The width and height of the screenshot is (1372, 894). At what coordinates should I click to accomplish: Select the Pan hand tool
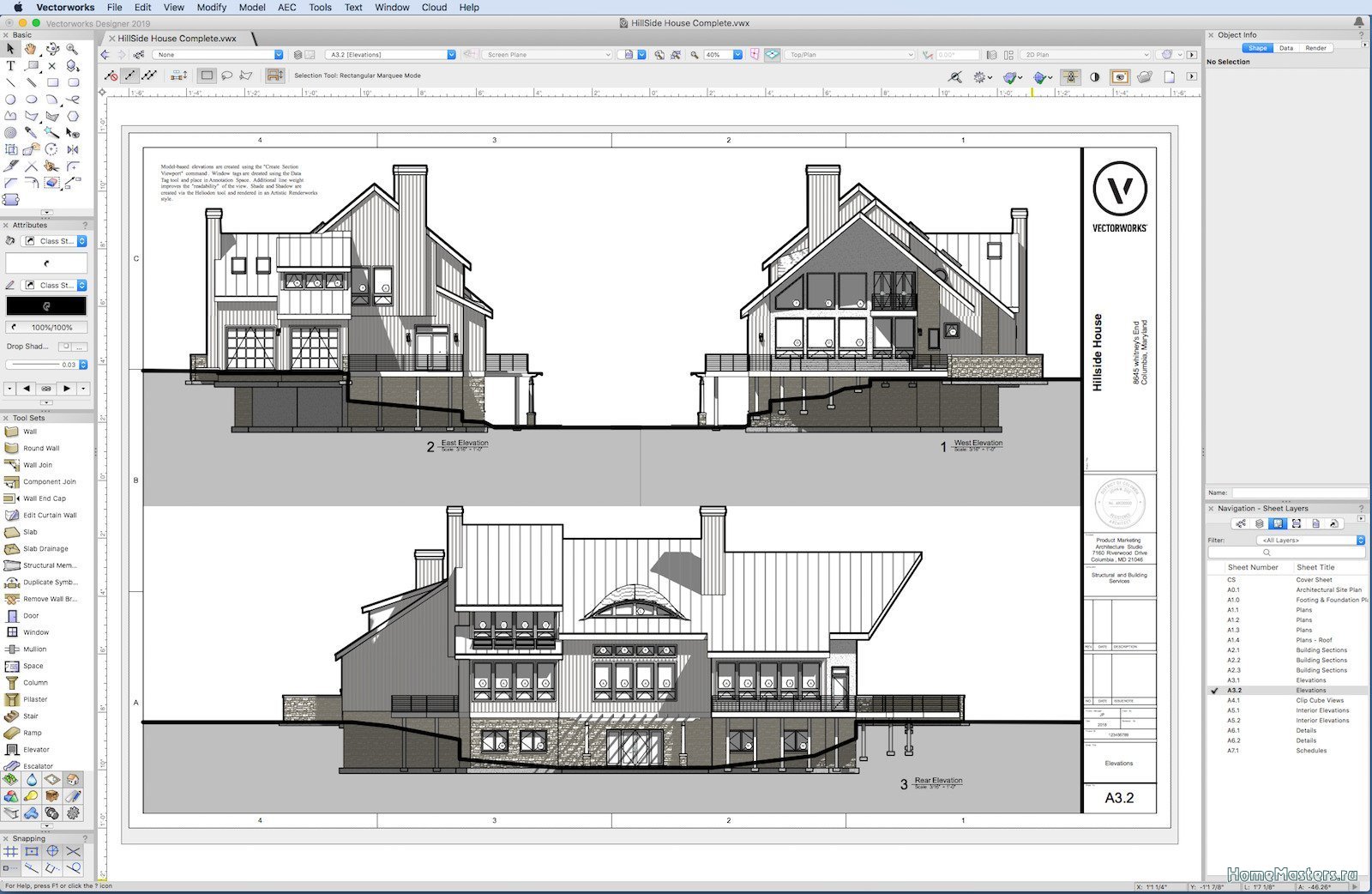click(x=31, y=49)
